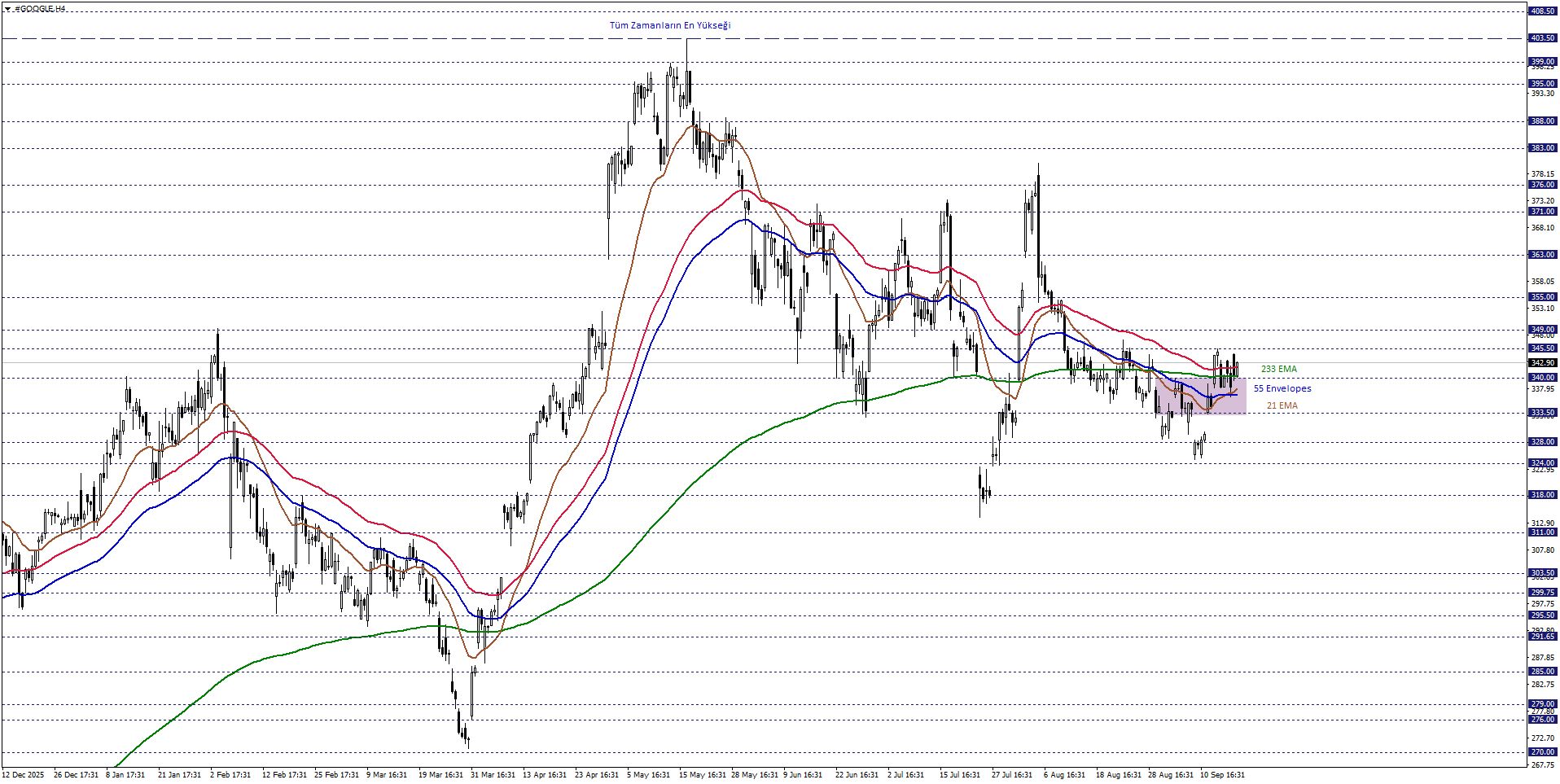
Task: Click the '19 Mar 16:31' time axis label
Action: tap(440, 775)
